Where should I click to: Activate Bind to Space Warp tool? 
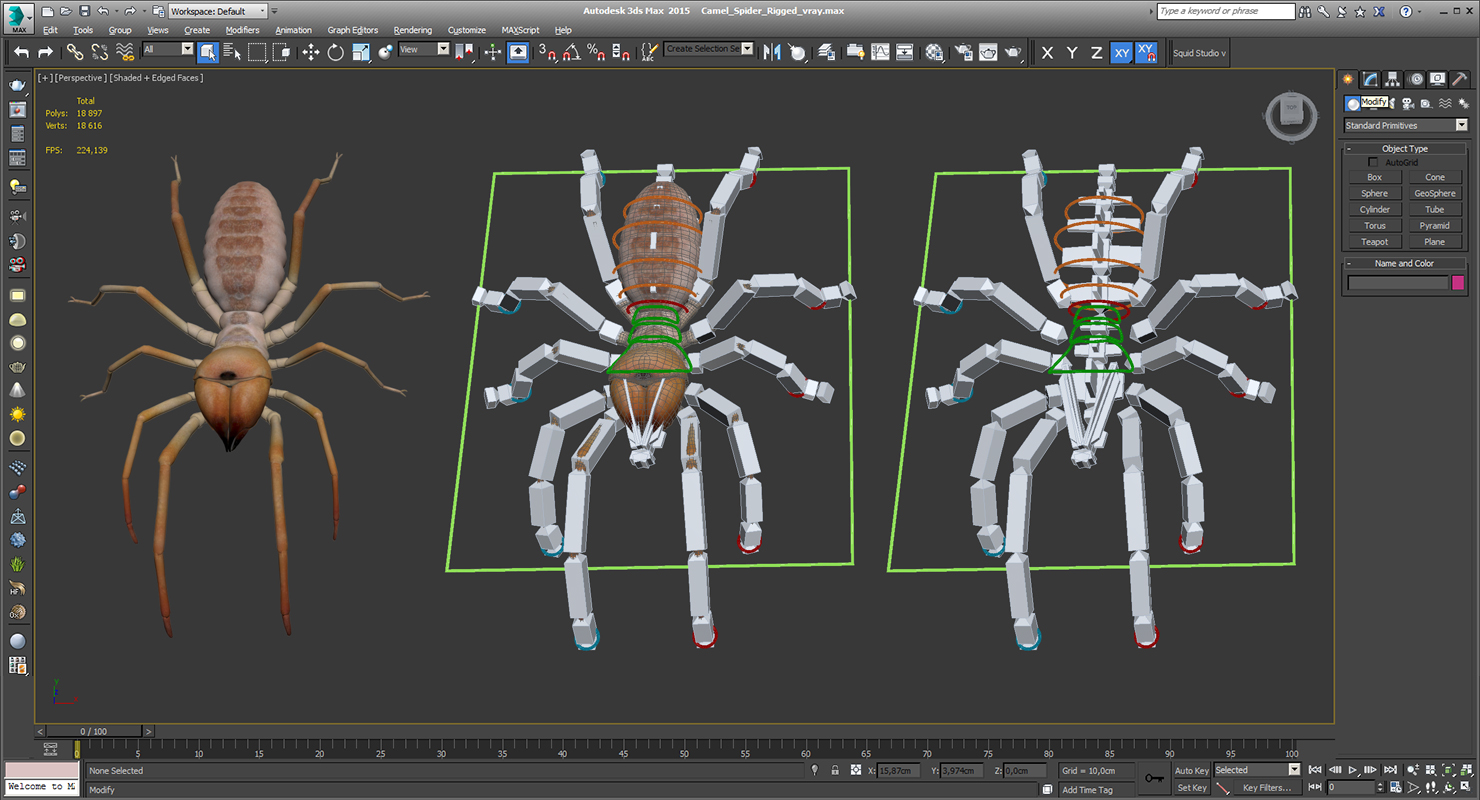pyautogui.click(x=125, y=52)
